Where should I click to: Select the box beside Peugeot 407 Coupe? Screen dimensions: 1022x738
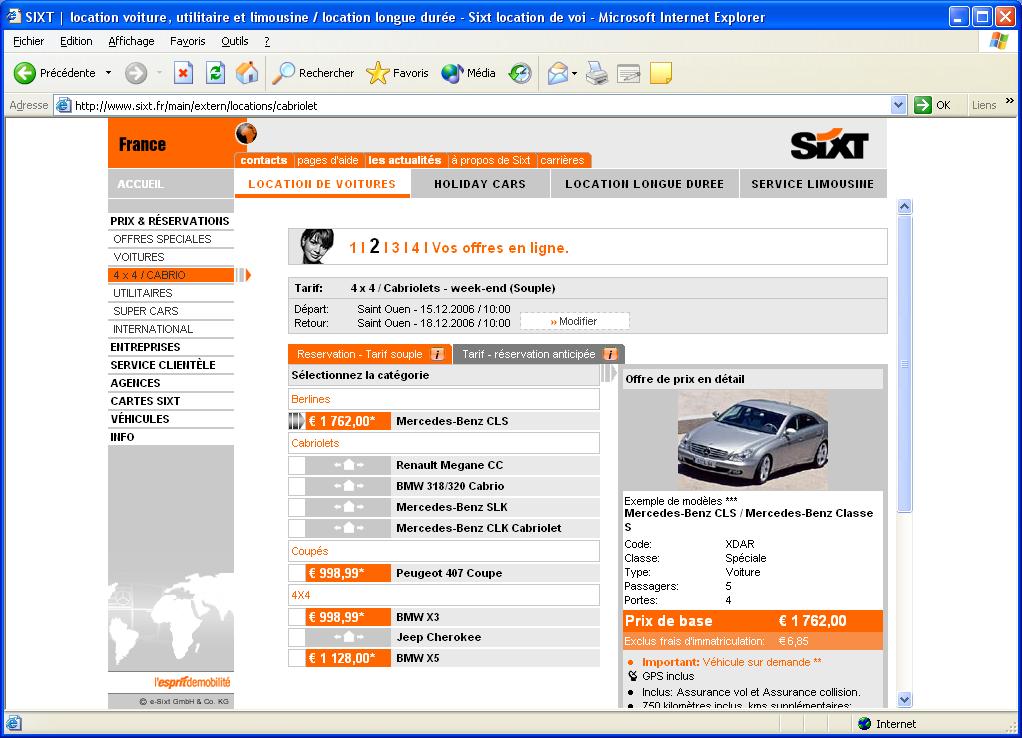297,573
